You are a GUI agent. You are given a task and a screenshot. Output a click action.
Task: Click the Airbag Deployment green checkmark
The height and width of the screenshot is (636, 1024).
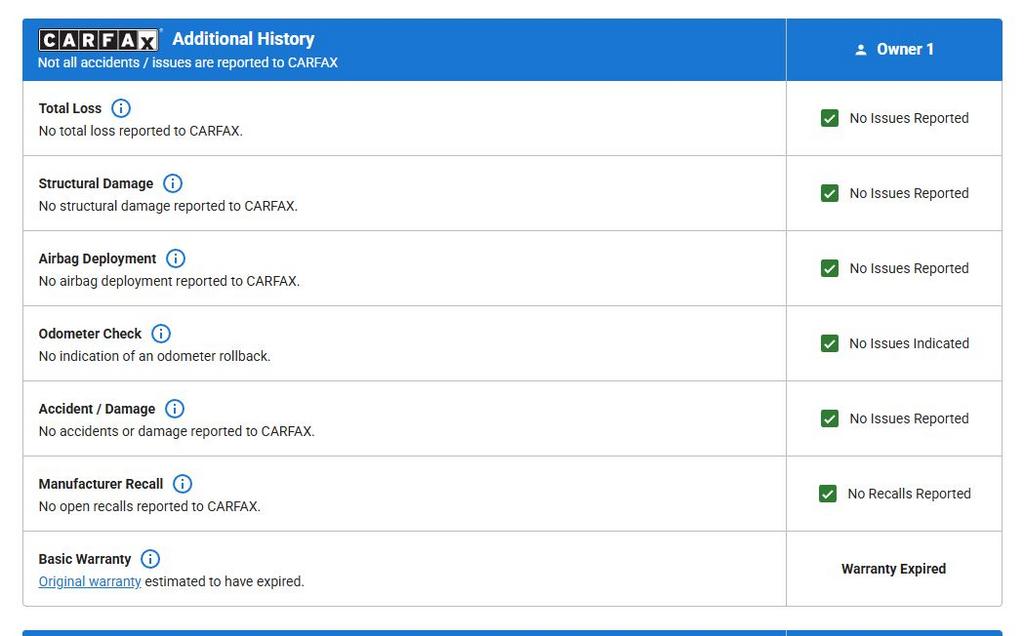coord(829,268)
